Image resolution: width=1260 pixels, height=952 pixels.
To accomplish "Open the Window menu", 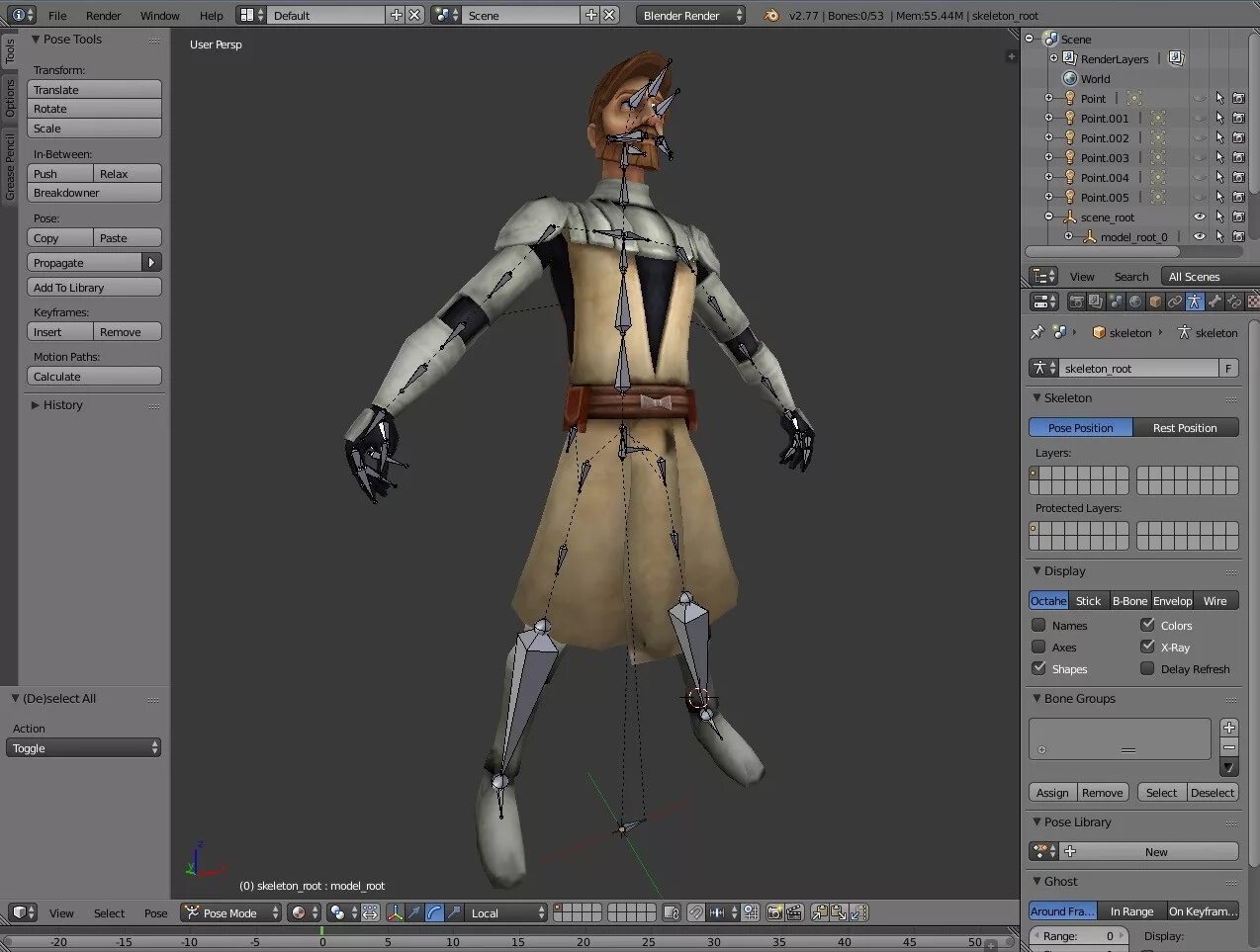I will pos(159,16).
